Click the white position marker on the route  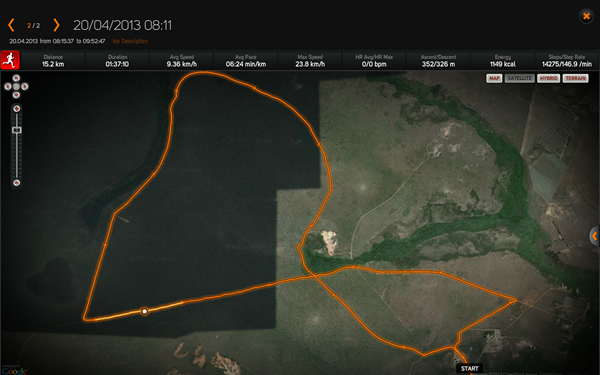144,311
